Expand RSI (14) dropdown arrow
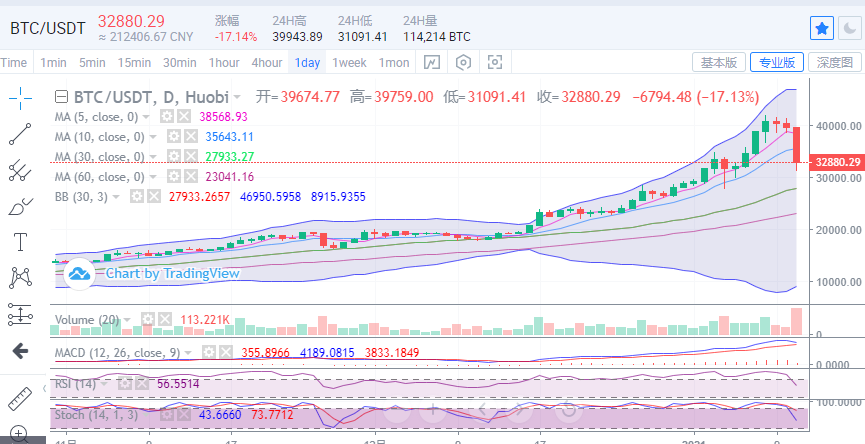The width and height of the screenshot is (865, 444). pyautogui.click(x=103, y=383)
